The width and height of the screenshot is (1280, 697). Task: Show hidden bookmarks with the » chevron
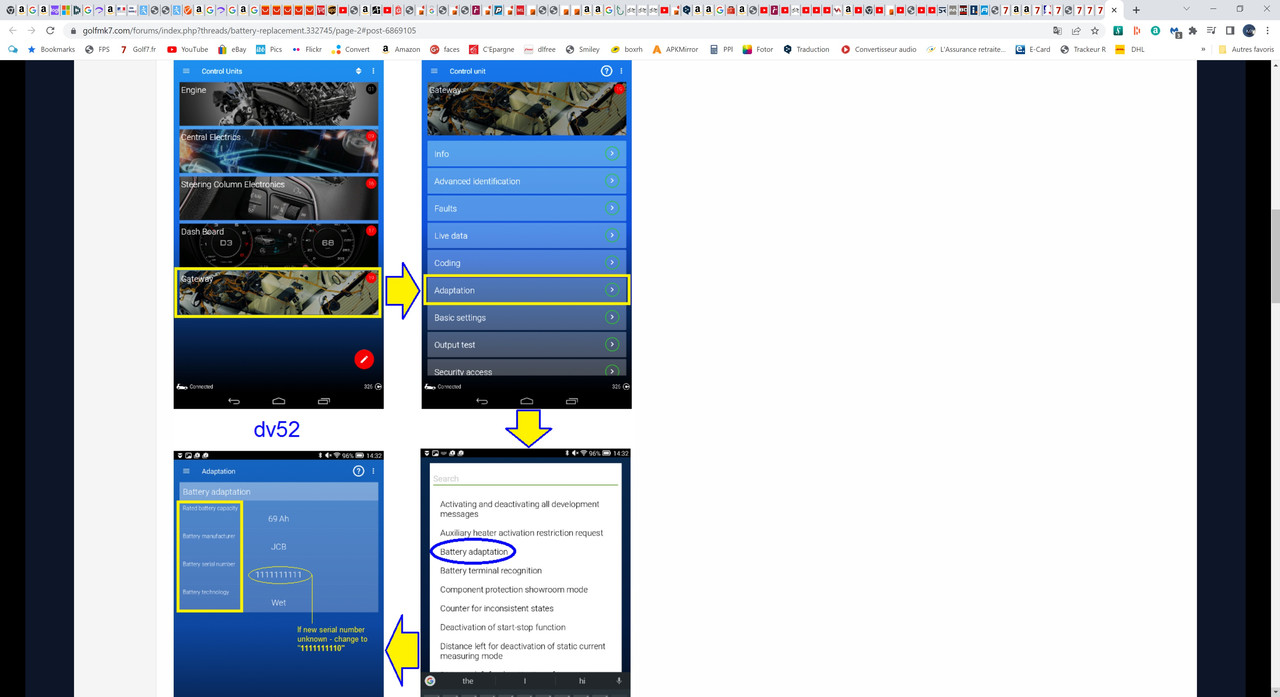pos(1203,49)
